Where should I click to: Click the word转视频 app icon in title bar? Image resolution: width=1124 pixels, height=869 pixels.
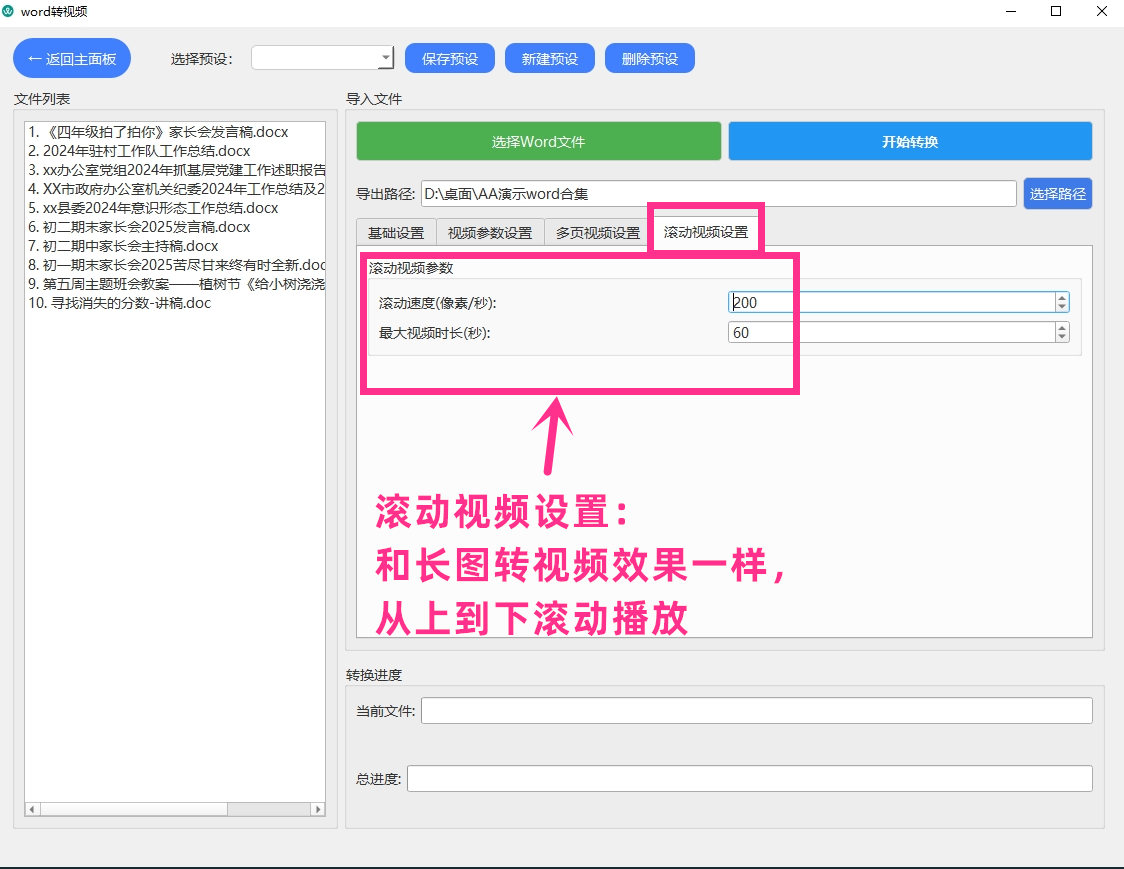[8, 11]
